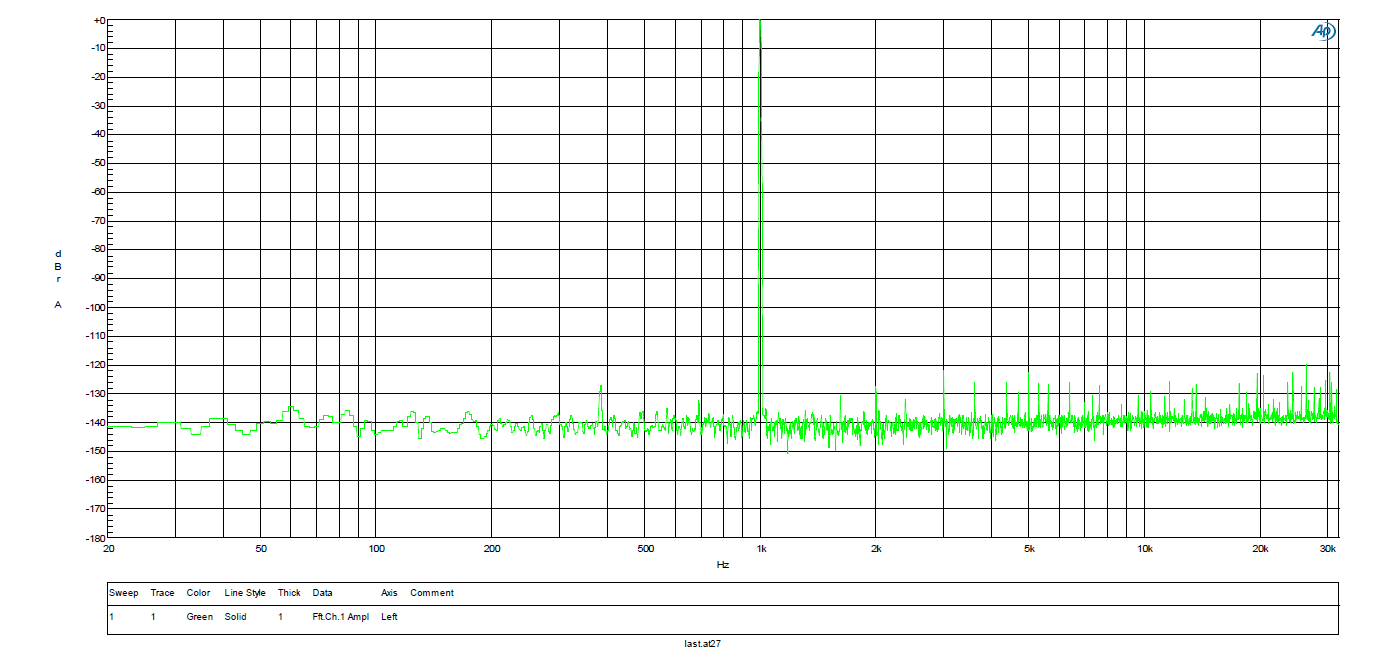
Task: Click the 'Trace' legend column header
Action: (x=162, y=593)
